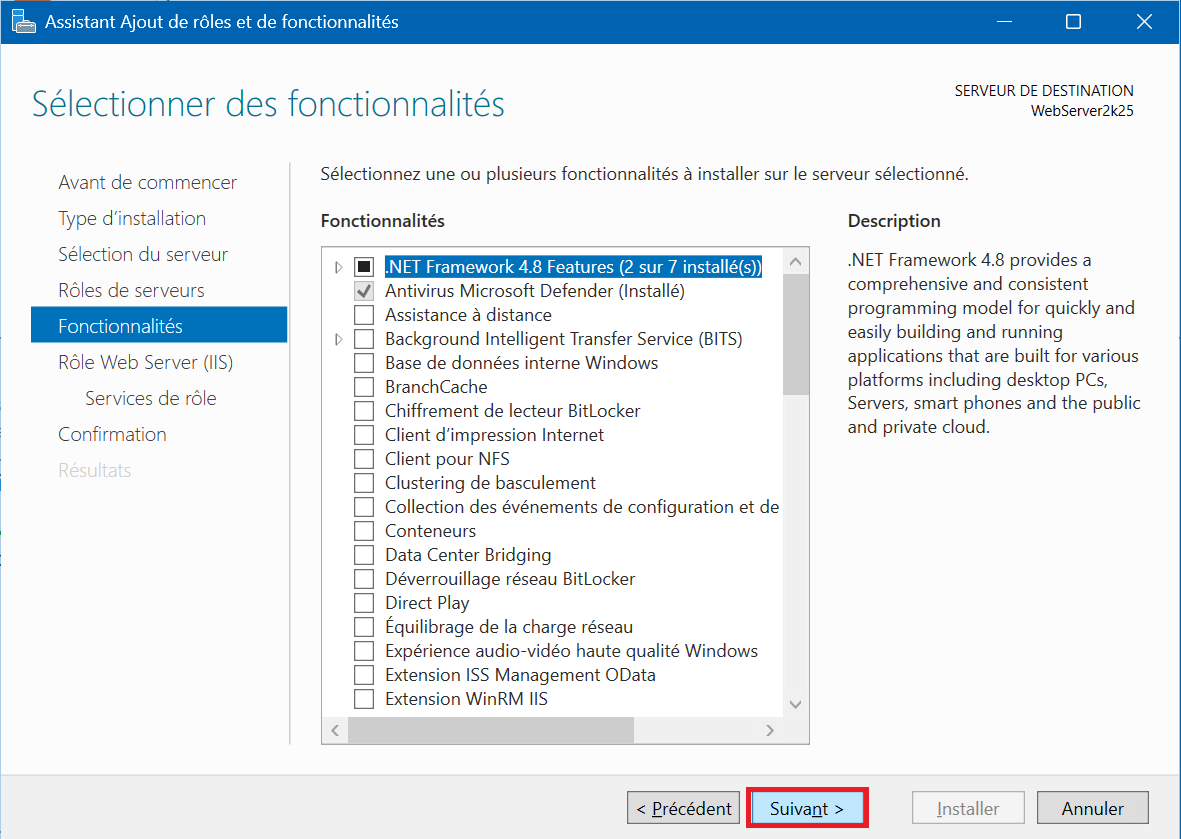Go to Rôles de serveurs page

coord(131,290)
